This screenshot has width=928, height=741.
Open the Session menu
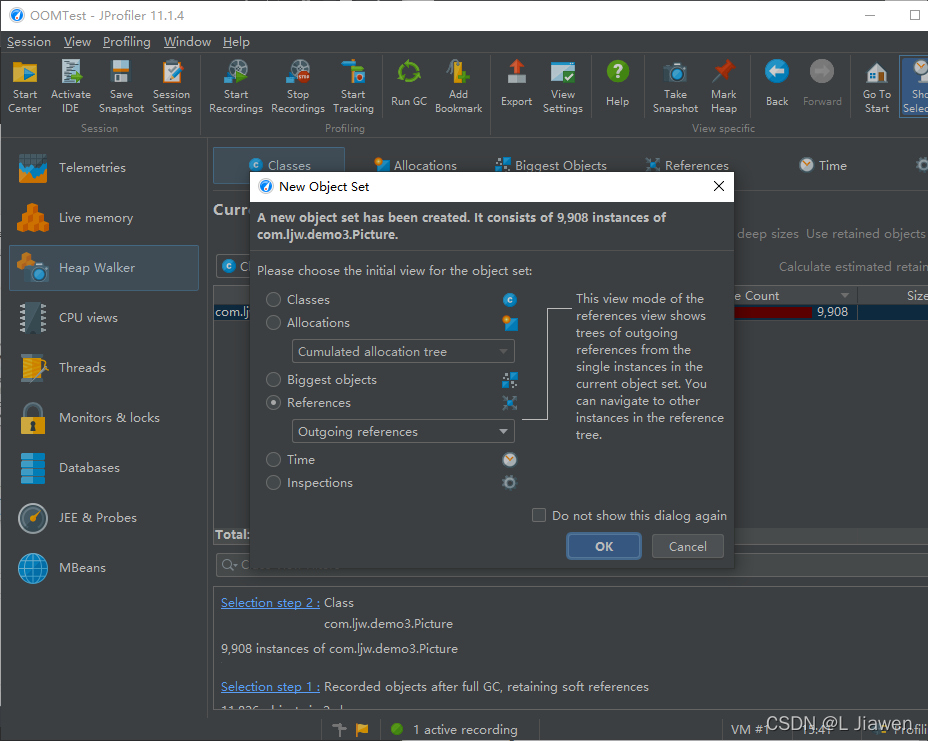pos(28,42)
